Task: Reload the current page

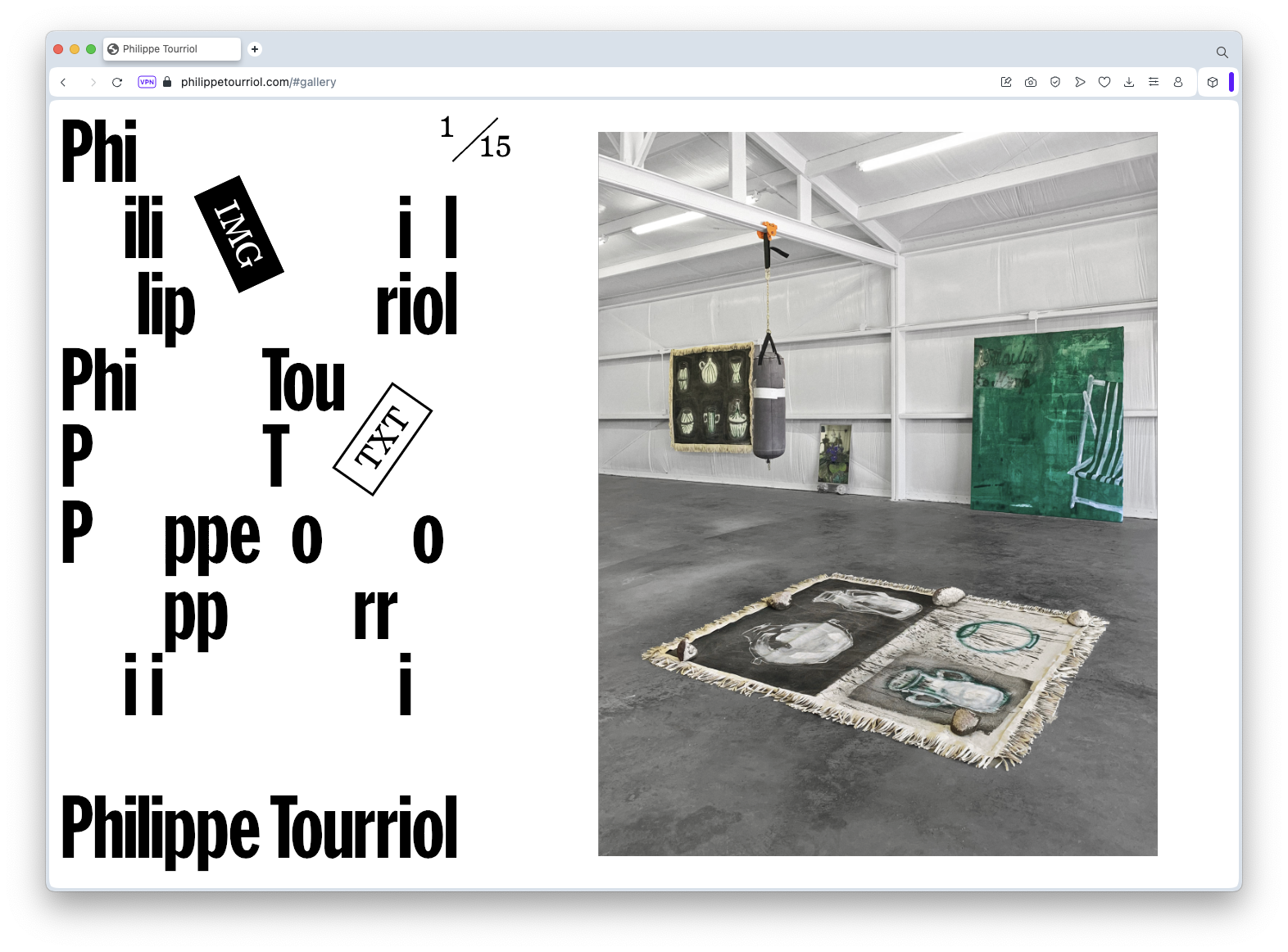Action: (117, 82)
